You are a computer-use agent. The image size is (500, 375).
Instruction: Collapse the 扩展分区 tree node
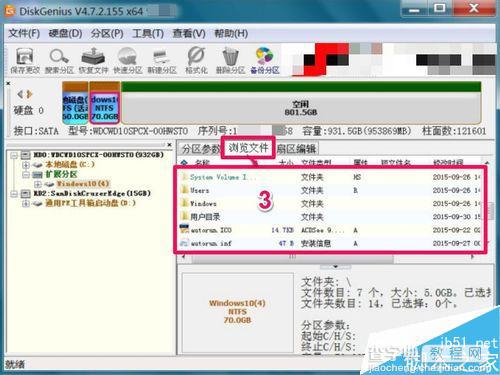pos(26,174)
